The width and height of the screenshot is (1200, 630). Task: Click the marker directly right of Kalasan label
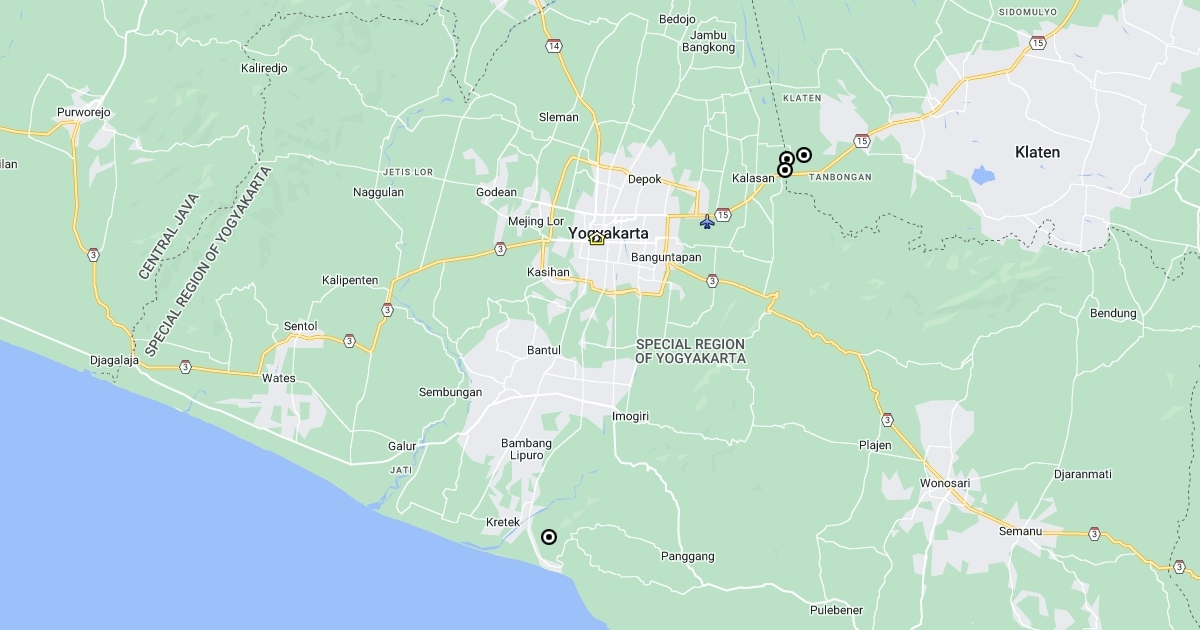click(785, 171)
